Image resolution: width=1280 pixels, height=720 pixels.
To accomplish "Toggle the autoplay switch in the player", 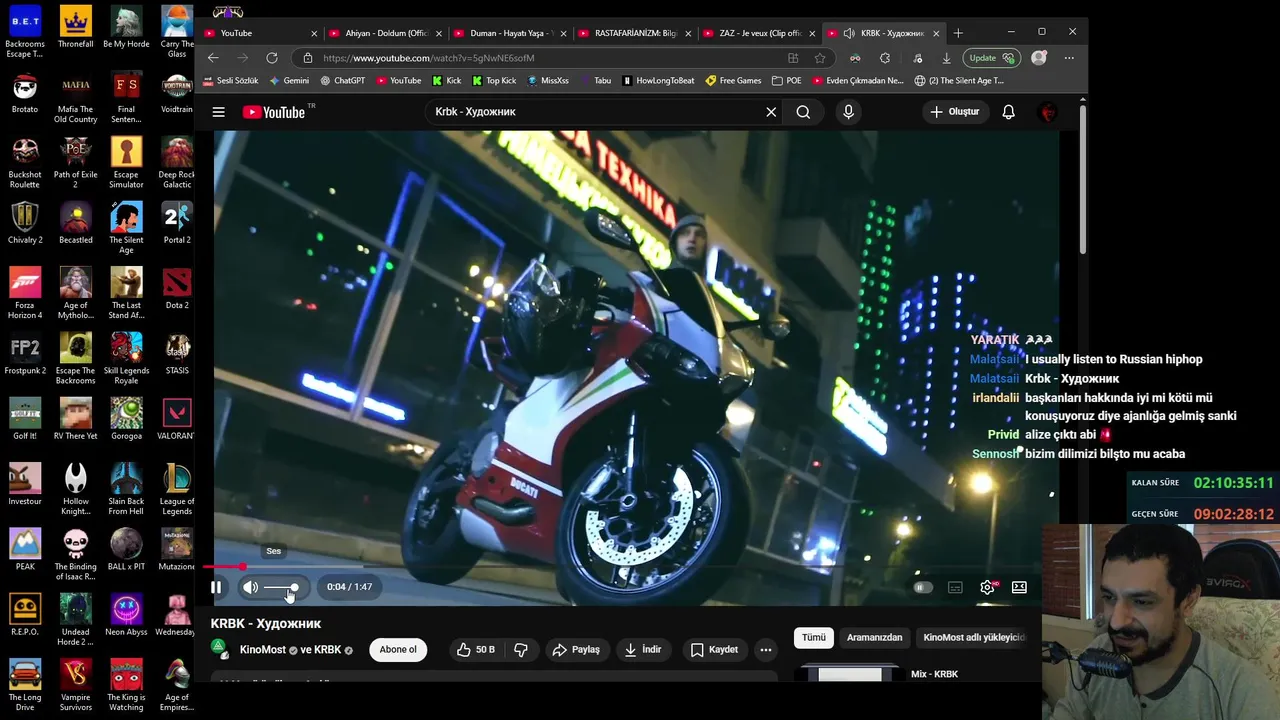I will click(923, 588).
